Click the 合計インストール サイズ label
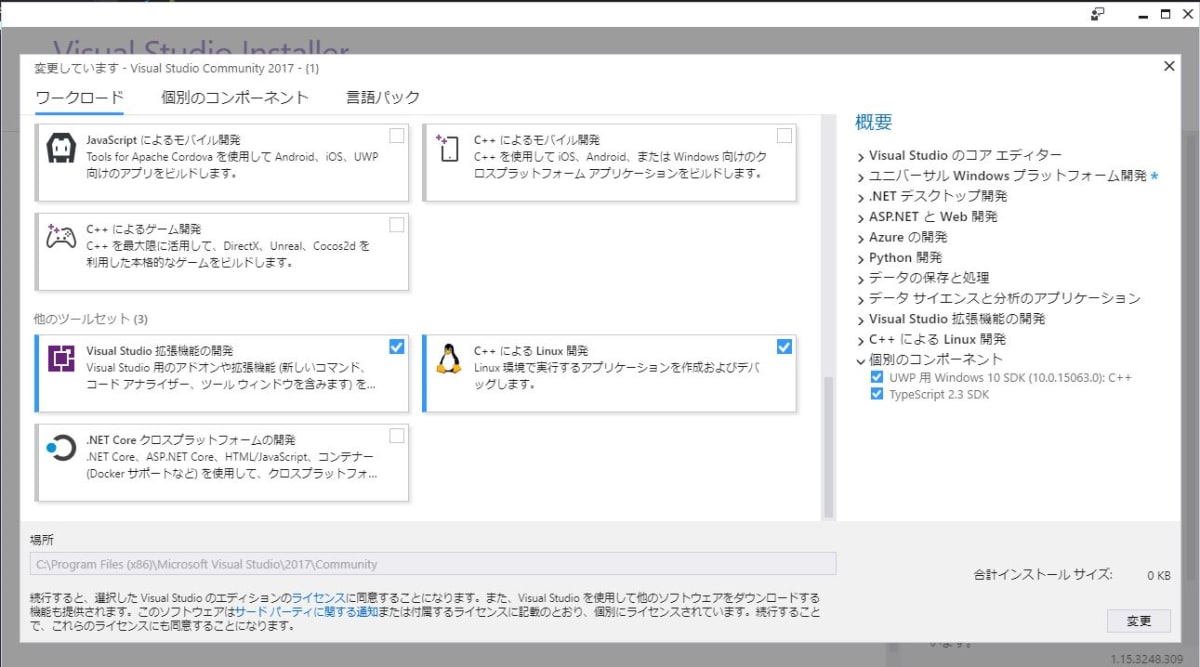Image resolution: width=1200 pixels, height=667 pixels. [x=1043, y=575]
